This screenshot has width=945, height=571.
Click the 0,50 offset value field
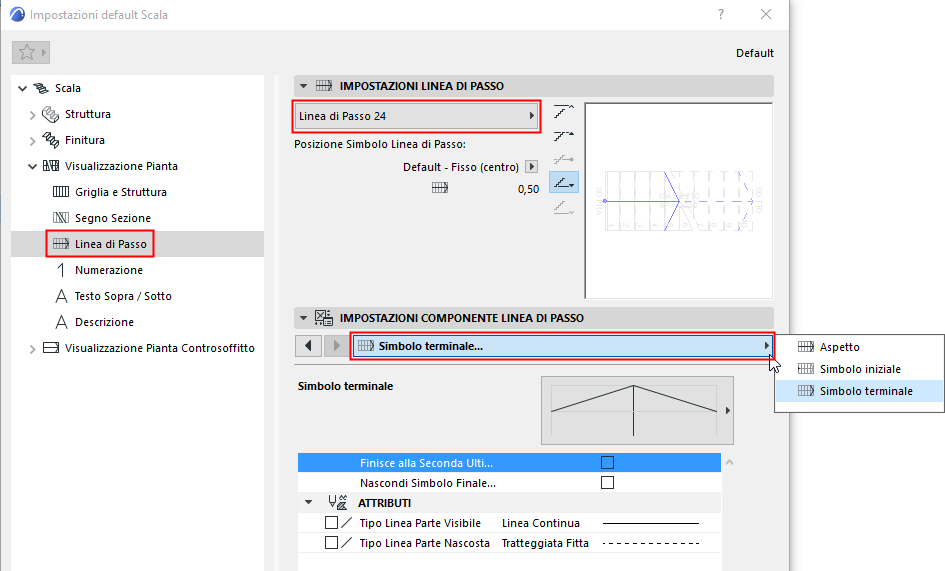point(529,189)
